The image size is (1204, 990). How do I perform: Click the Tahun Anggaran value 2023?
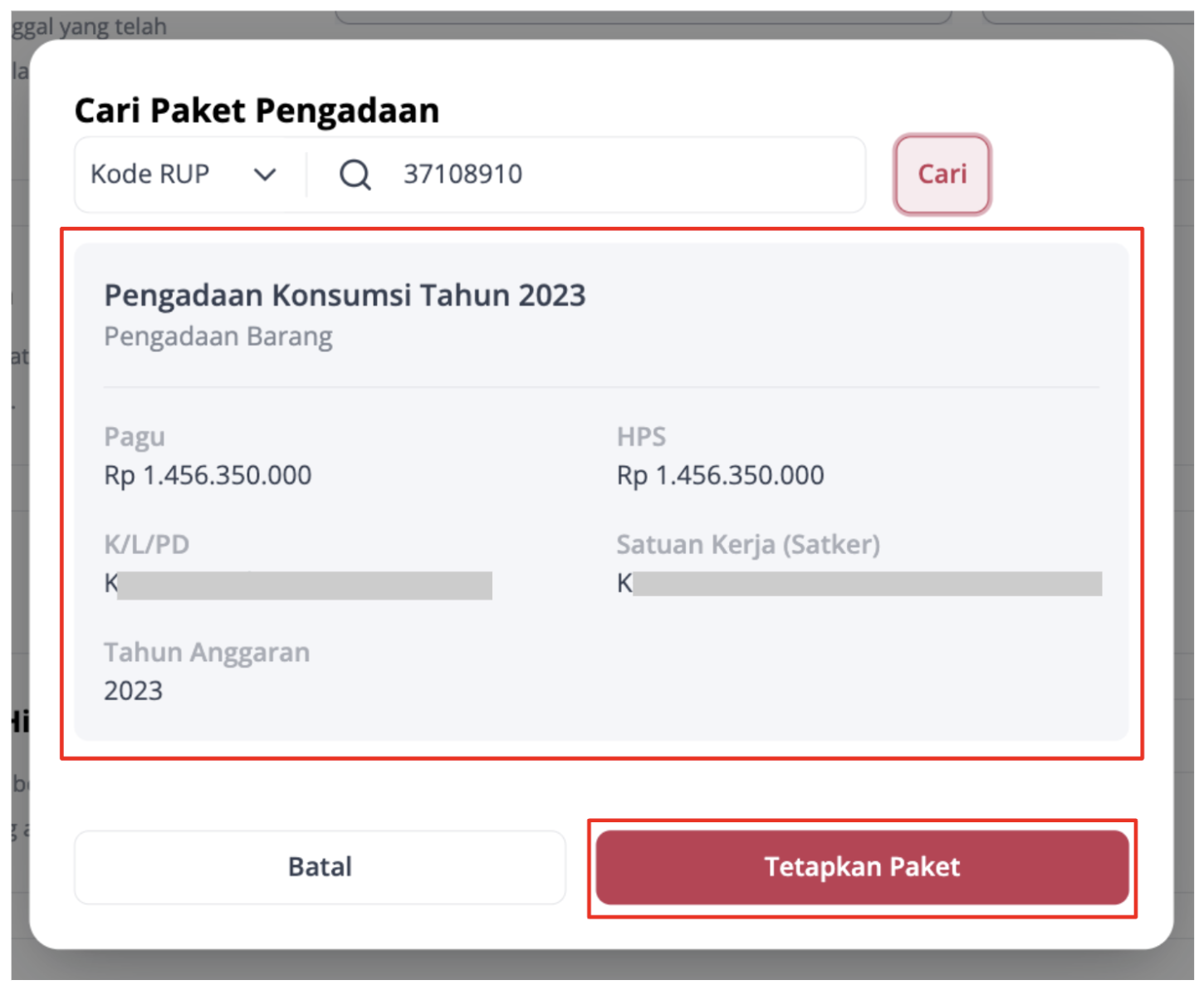point(133,691)
